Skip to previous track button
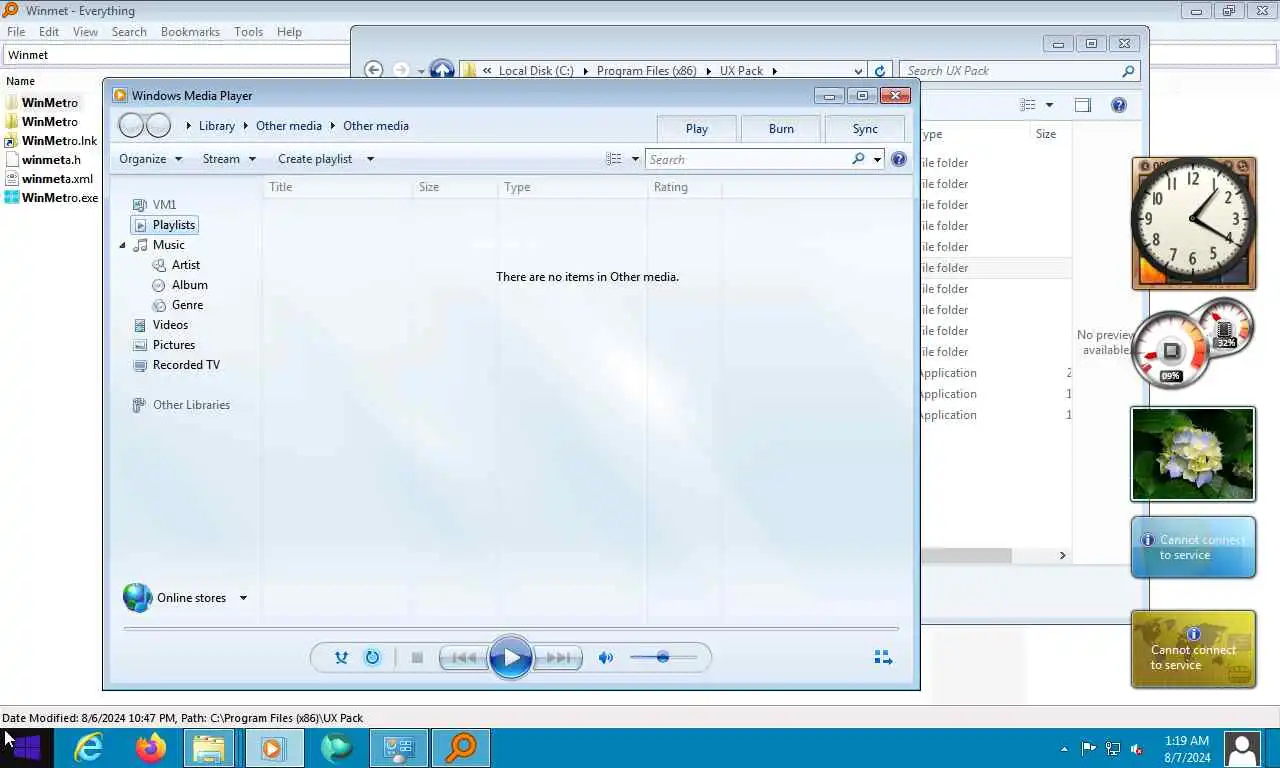This screenshot has height=768, width=1280. [464, 657]
